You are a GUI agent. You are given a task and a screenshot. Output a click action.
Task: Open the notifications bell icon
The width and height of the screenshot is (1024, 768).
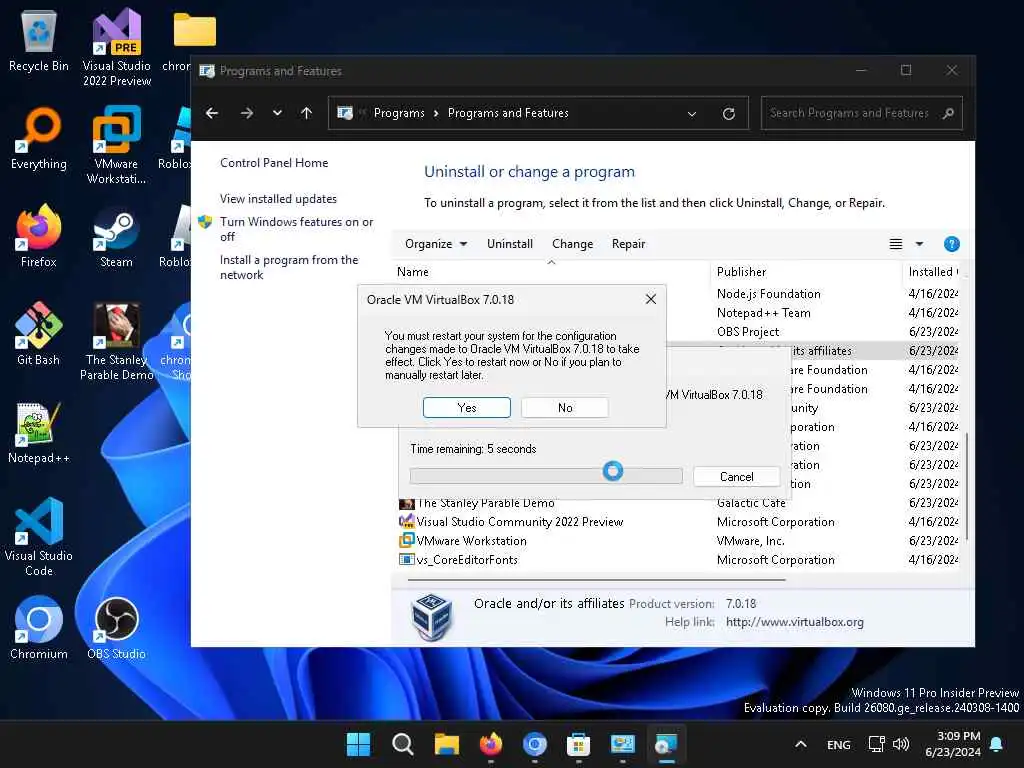point(997,744)
